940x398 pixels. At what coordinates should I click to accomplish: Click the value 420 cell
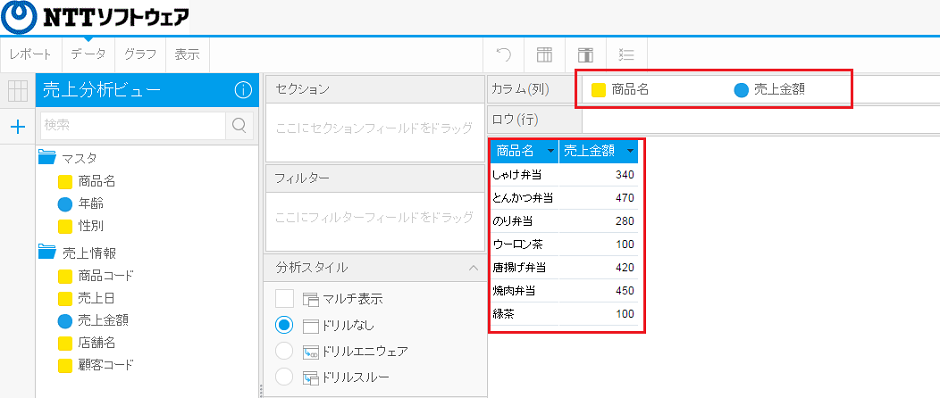[598, 267]
